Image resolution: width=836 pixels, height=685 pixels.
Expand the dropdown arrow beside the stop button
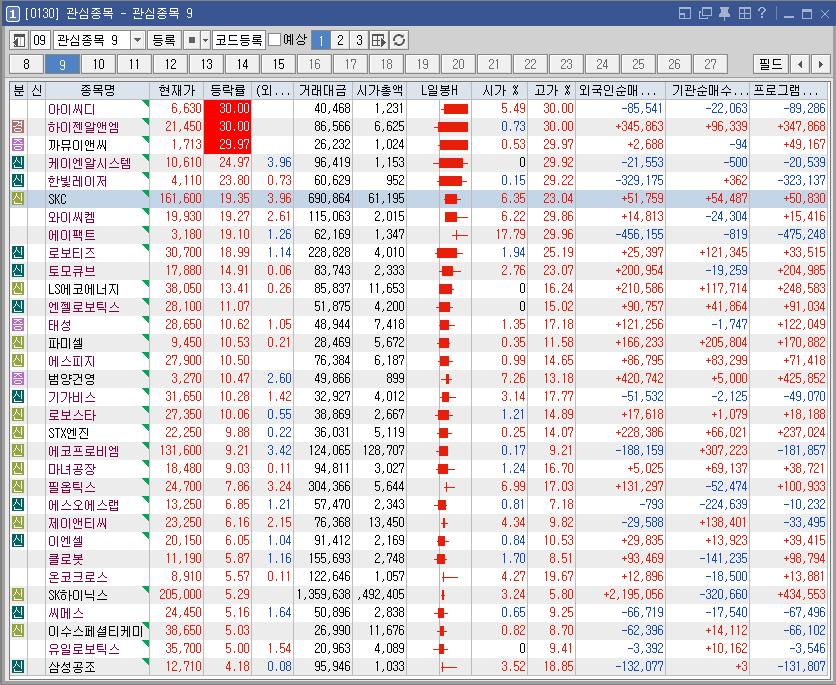coord(205,40)
